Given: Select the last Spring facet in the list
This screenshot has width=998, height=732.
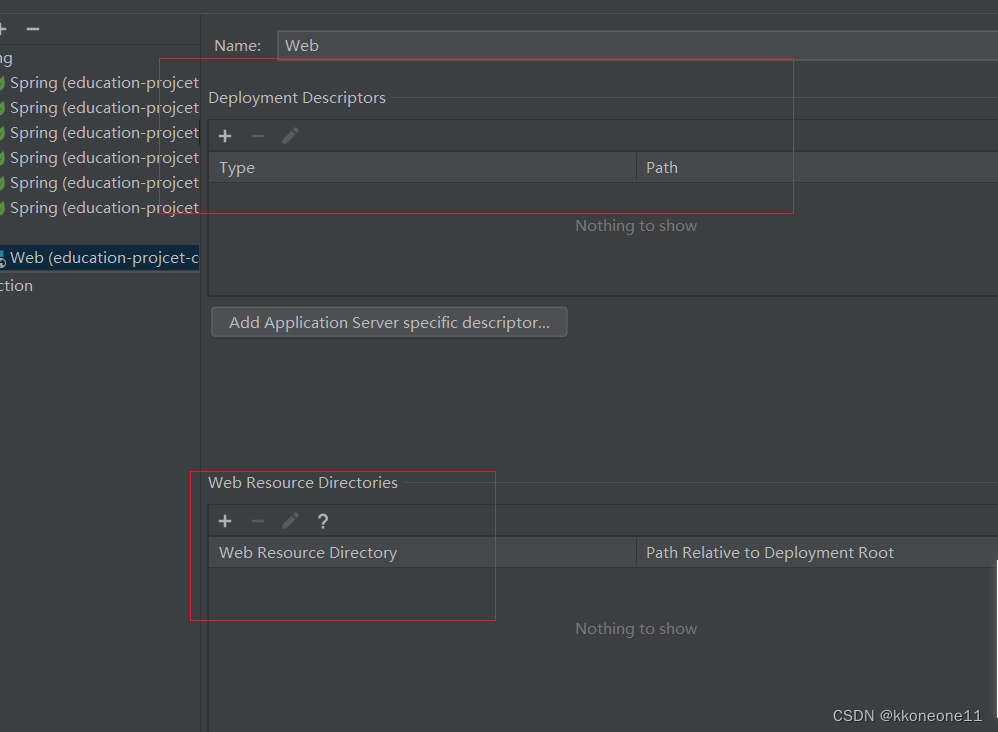Looking at the screenshot, I should 100,207.
